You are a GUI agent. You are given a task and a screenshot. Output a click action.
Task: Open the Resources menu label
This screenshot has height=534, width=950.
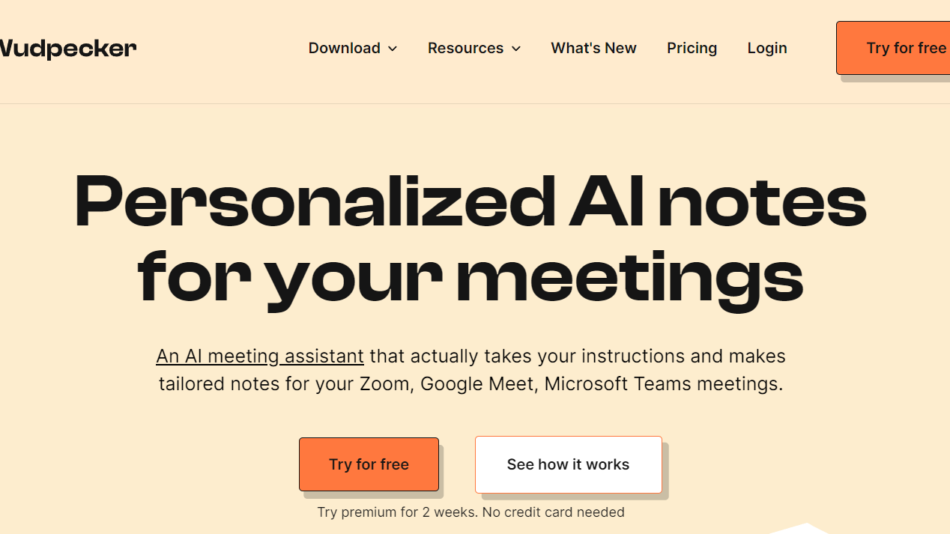click(465, 48)
